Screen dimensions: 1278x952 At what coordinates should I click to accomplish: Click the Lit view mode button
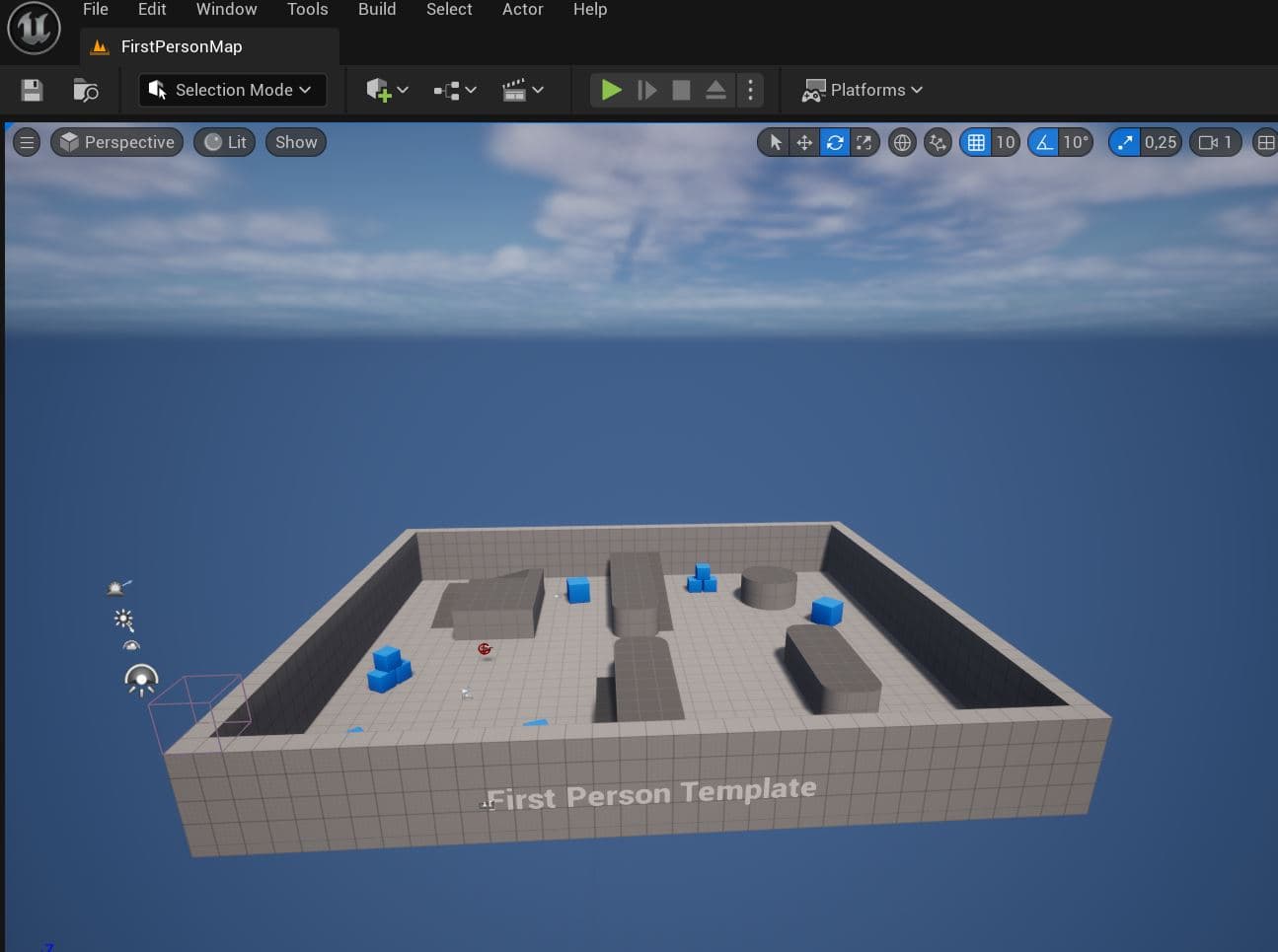225,142
